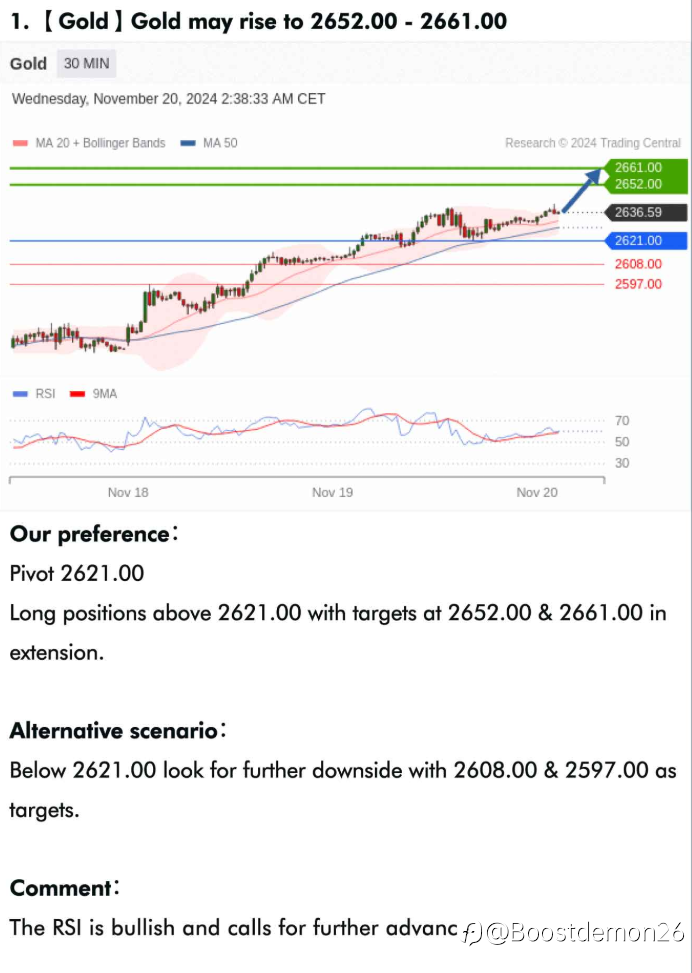Select the red 2608.00 support label
The width and height of the screenshot is (692, 973).
point(638,264)
